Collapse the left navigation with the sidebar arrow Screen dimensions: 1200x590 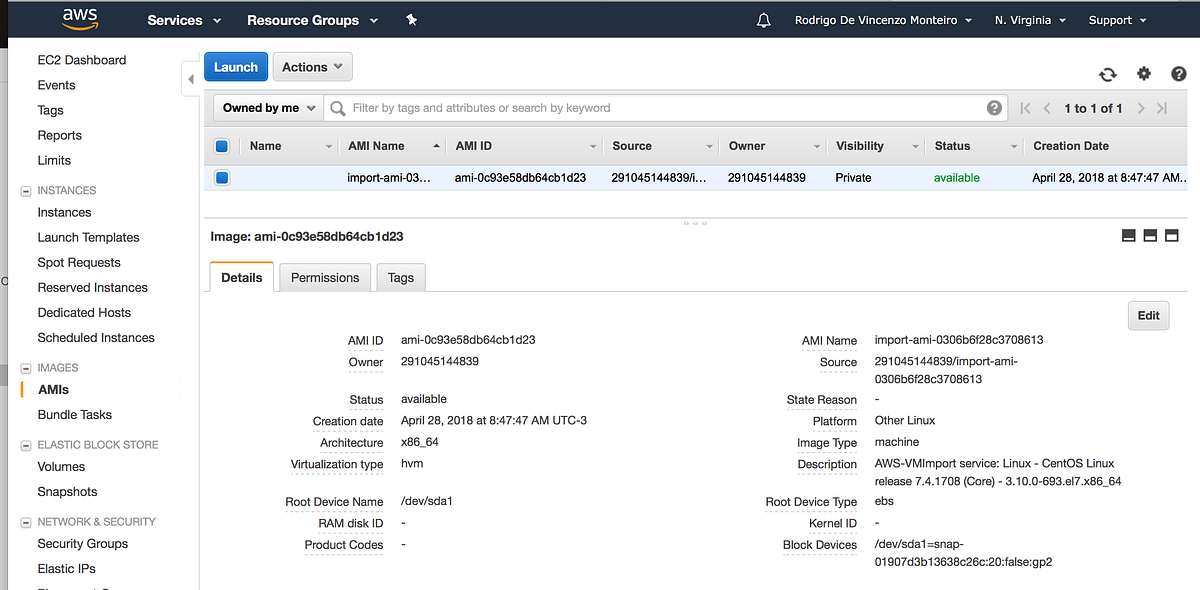coord(191,77)
